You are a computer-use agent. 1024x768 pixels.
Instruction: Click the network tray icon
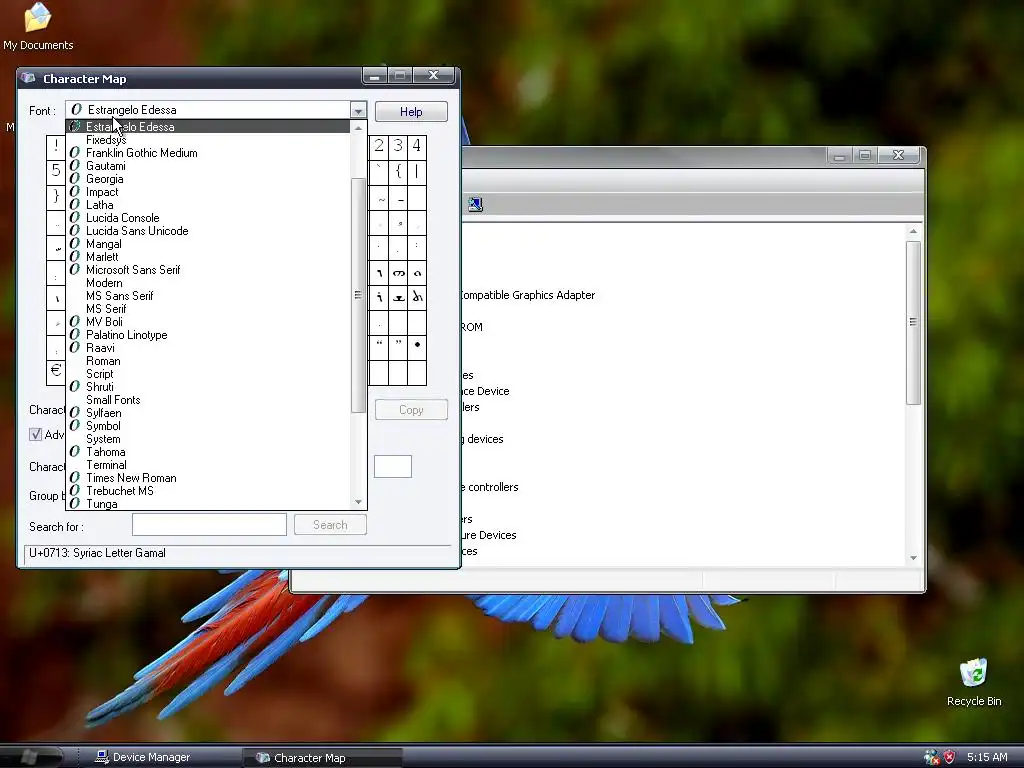[x=932, y=757]
